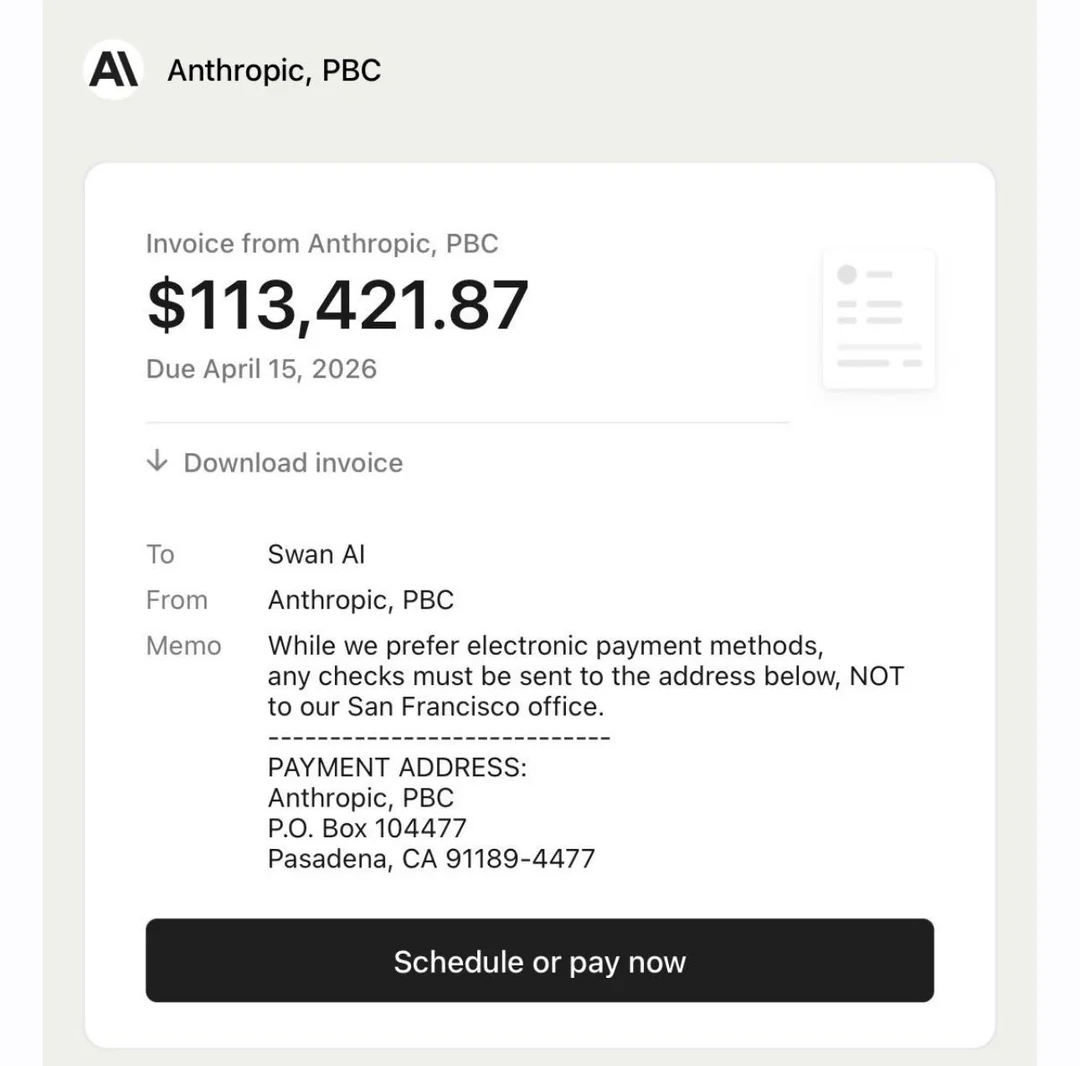Open the invoice document thumbnail illustration
1080x1066 pixels.
[x=879, y=319]
